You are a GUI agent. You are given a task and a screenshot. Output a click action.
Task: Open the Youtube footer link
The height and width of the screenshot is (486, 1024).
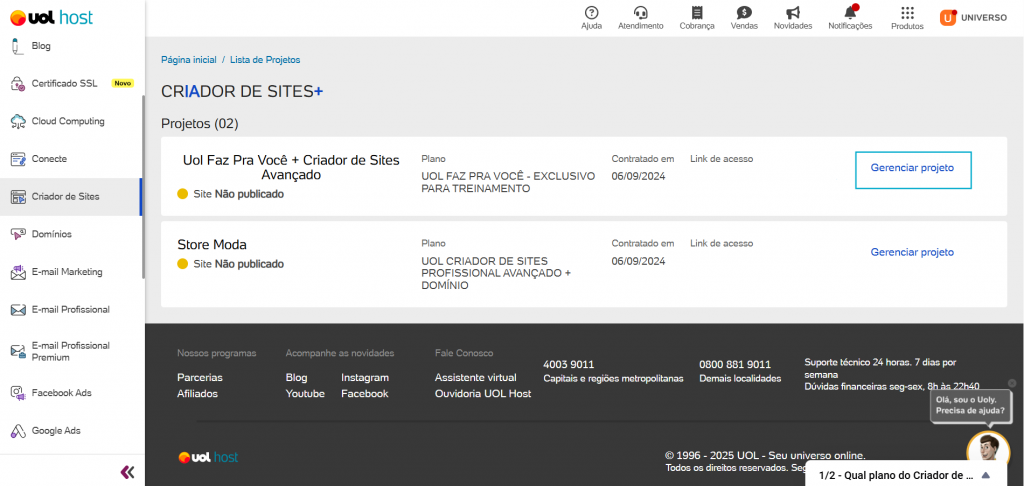click(305, 394)
